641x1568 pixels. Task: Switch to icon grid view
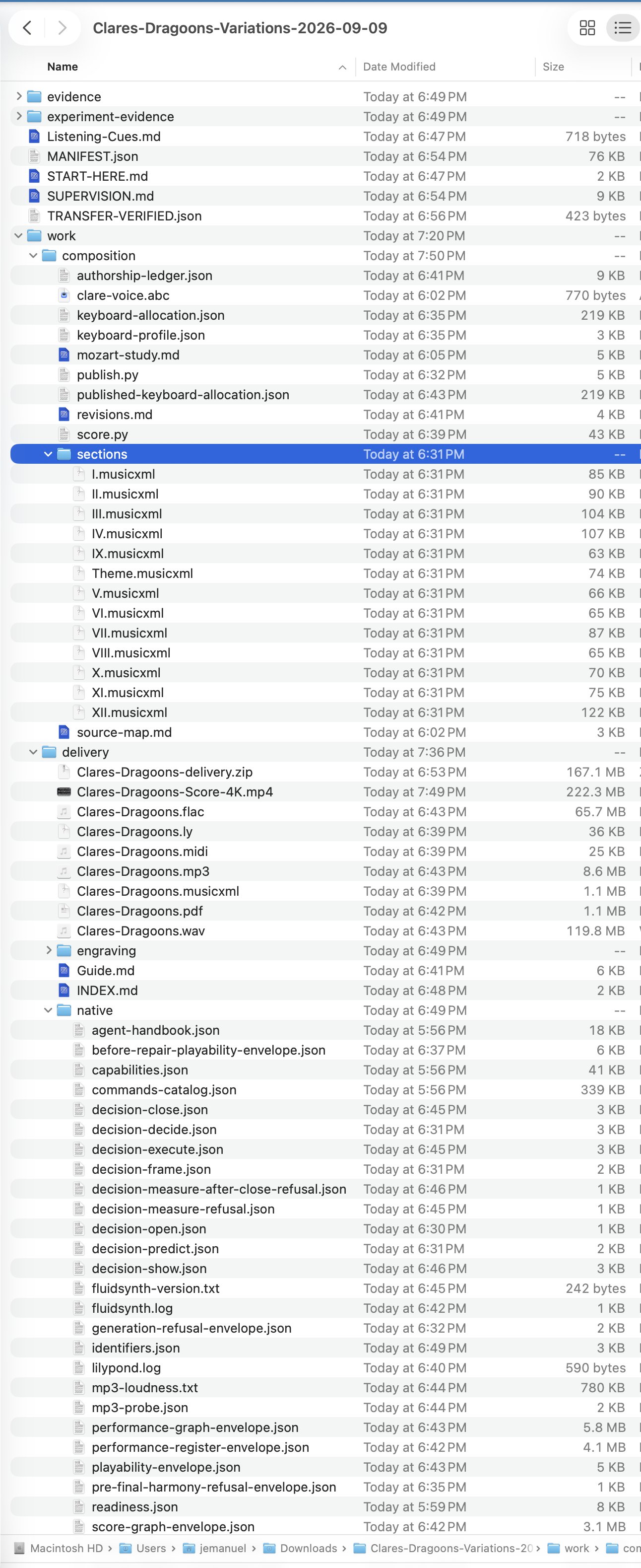[587, 27]
